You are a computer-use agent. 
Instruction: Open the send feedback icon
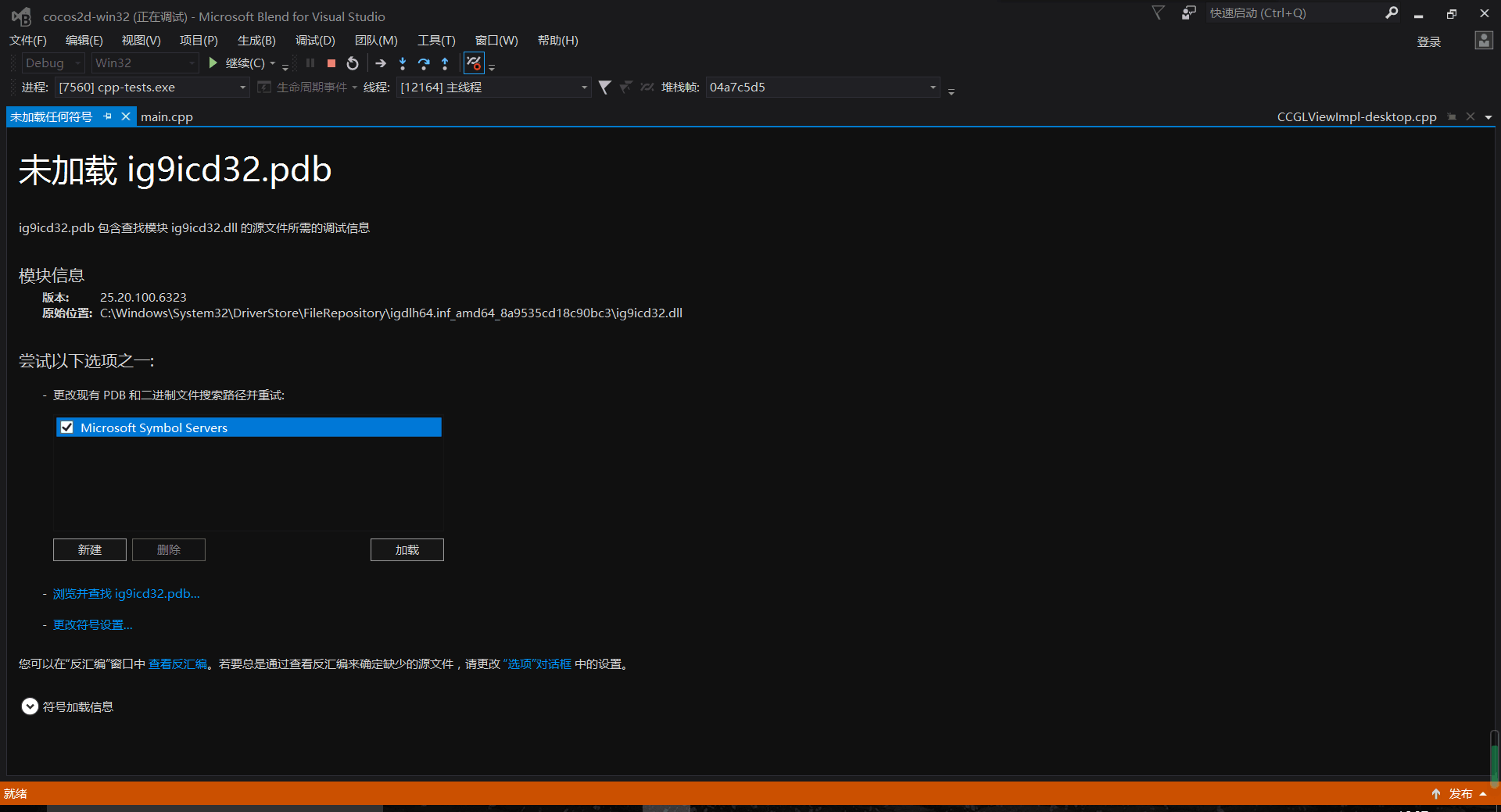(1188, 13)
